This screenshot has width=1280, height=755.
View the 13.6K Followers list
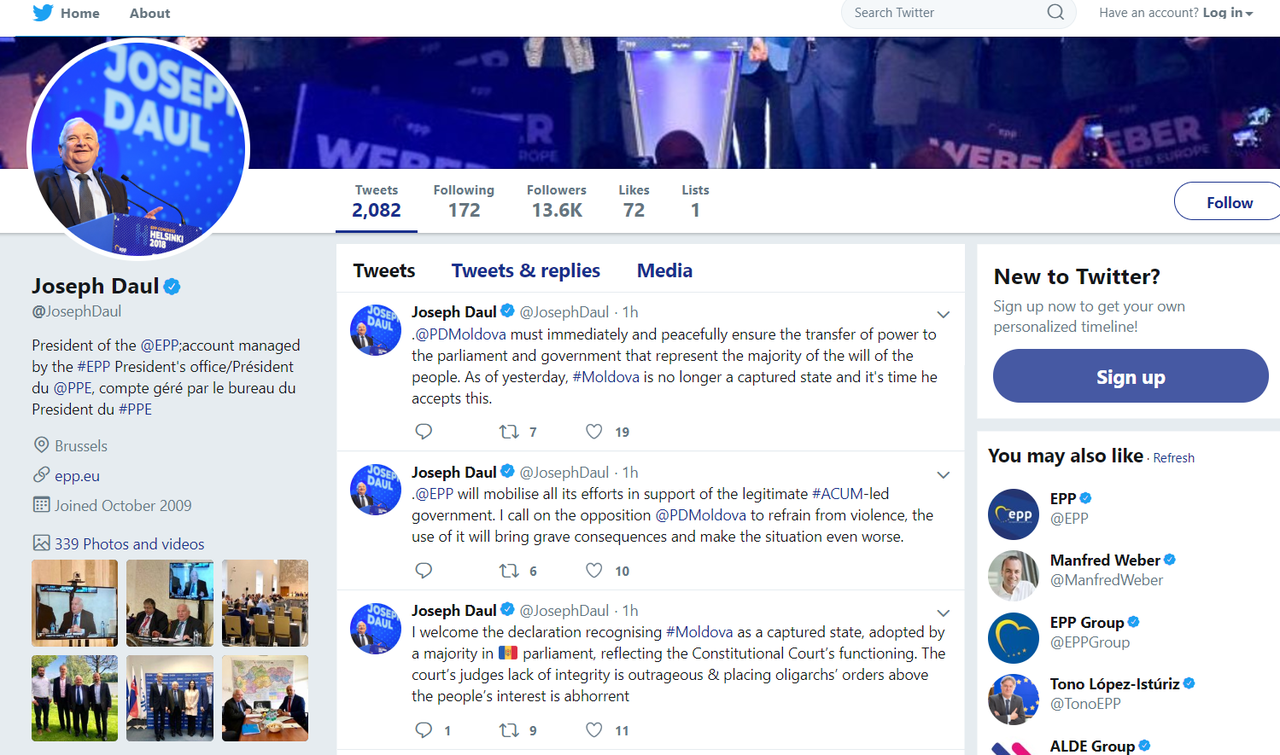pos(556,201)
